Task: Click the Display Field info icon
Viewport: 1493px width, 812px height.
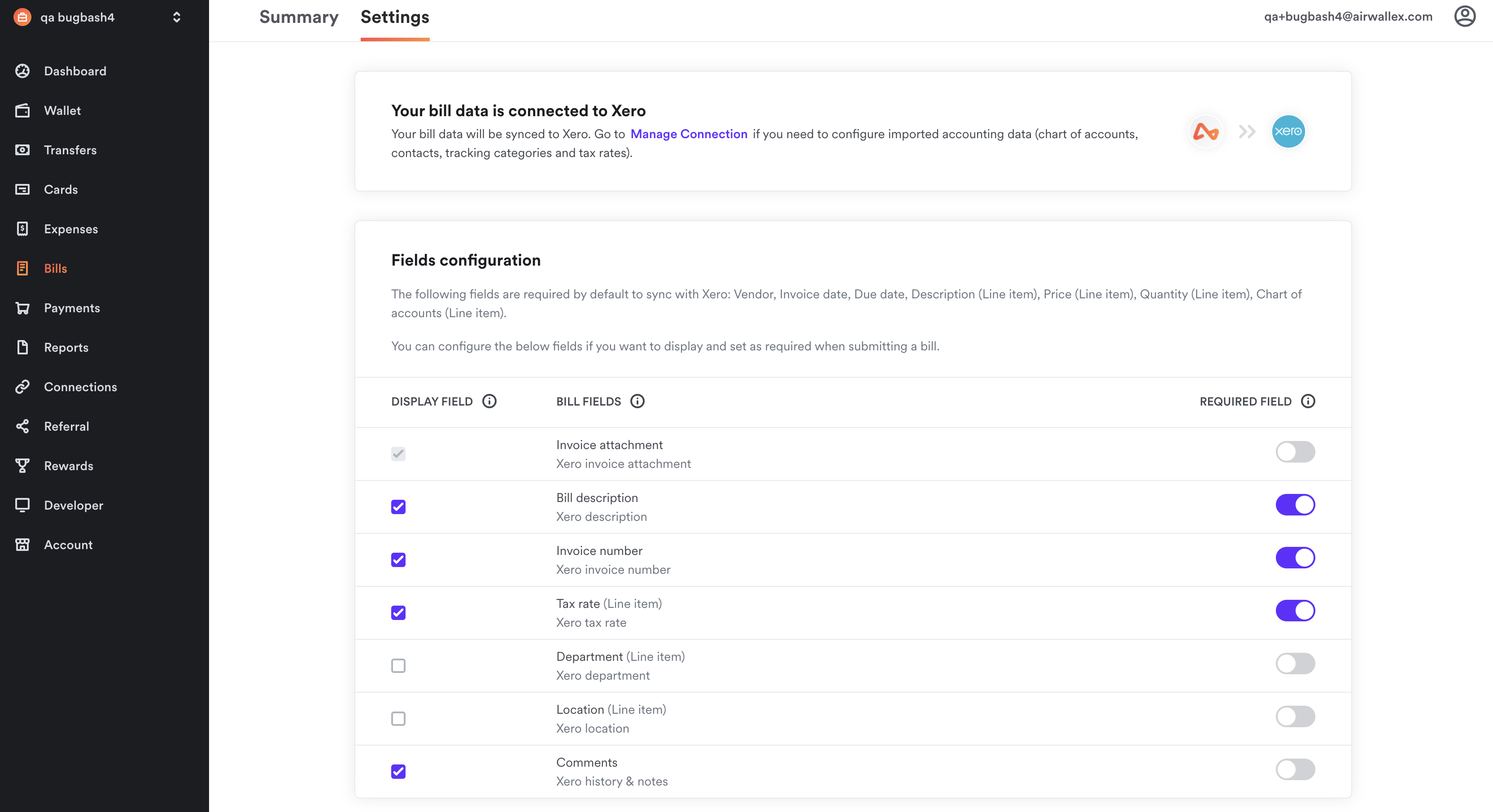Action: 489,401
